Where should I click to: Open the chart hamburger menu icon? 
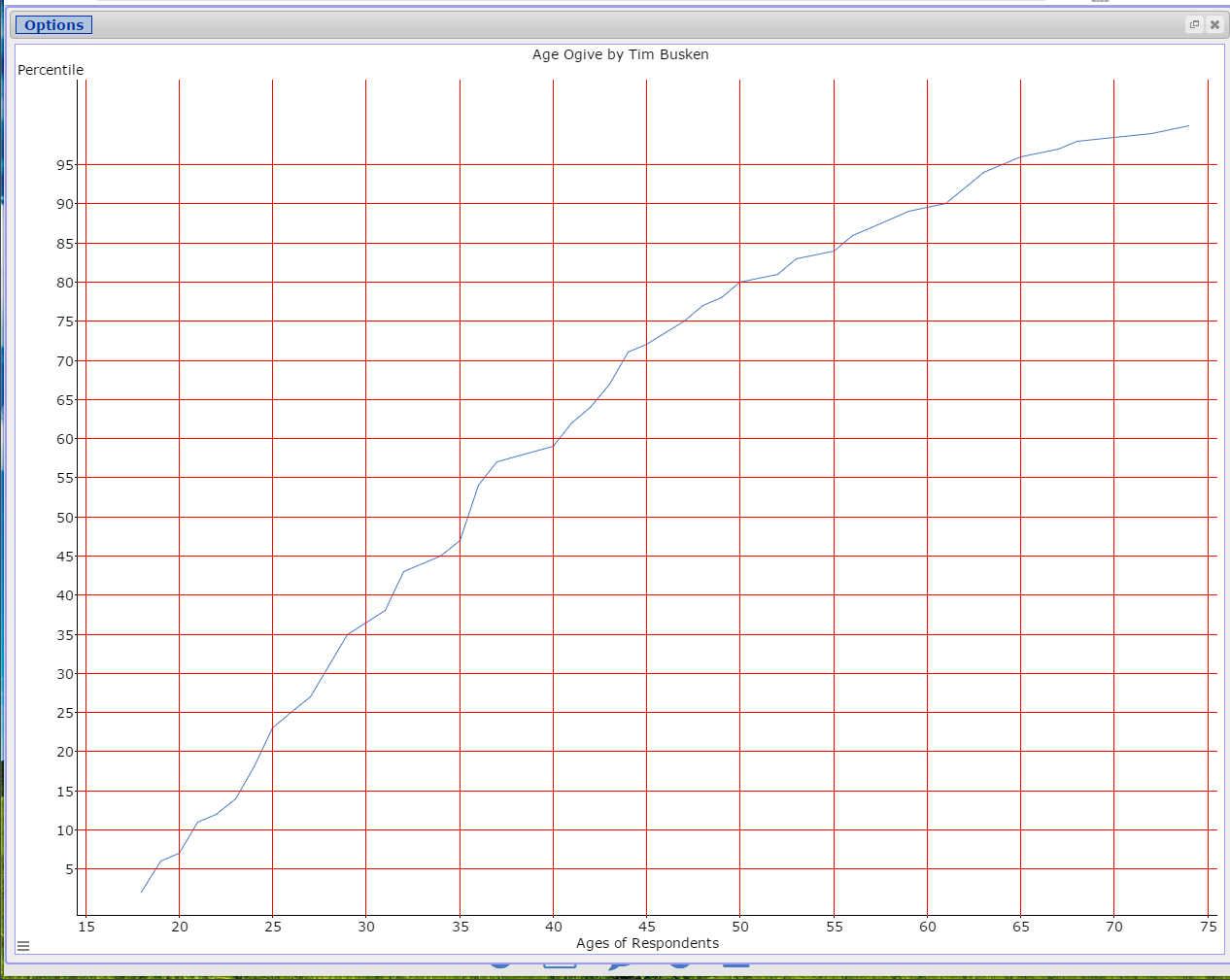[23, 946]
